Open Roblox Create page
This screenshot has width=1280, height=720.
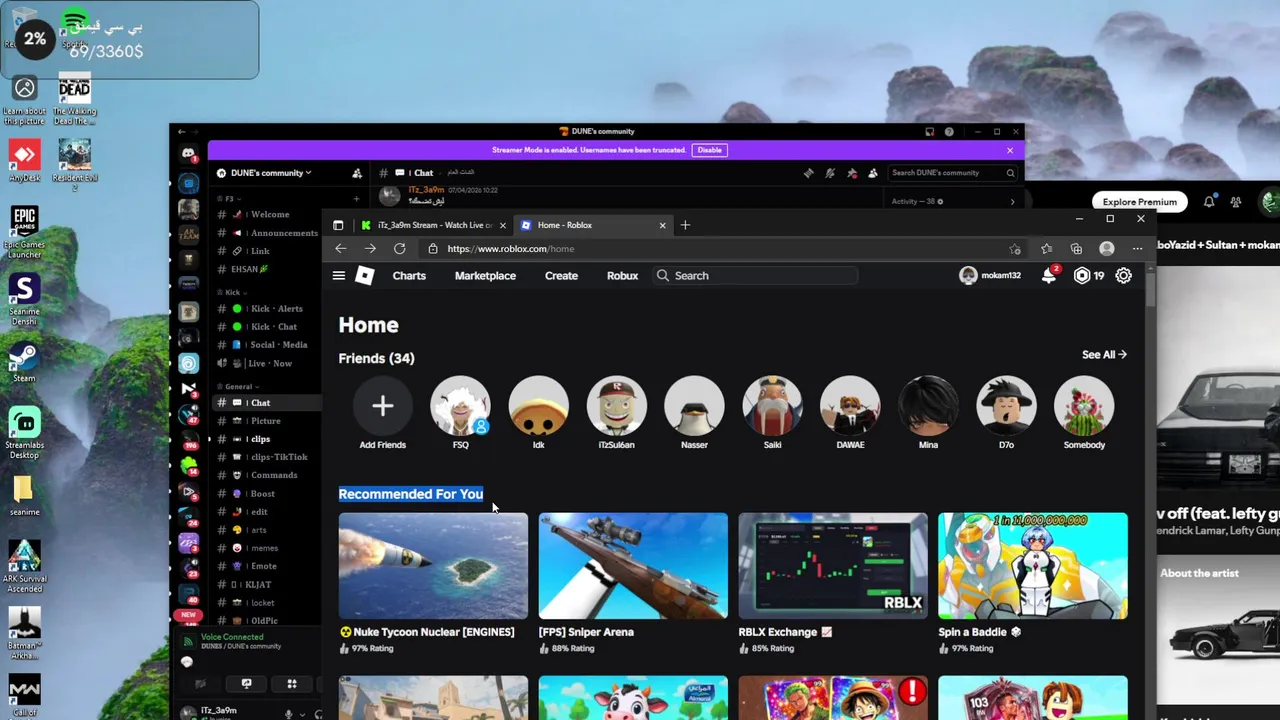561,276
